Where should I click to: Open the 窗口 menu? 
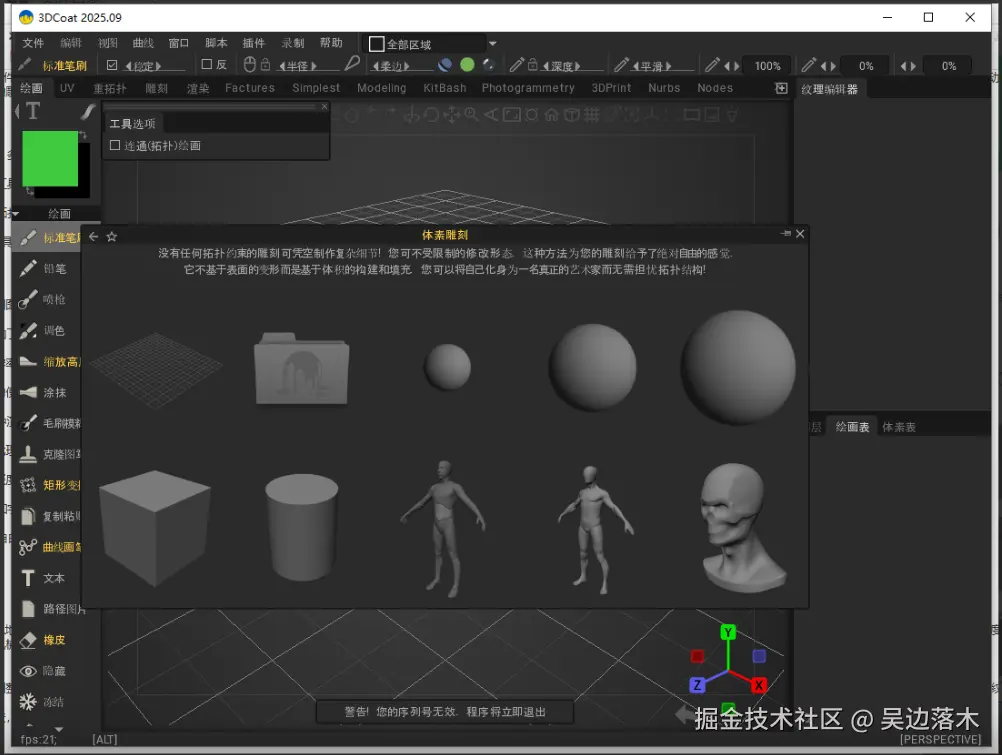(179, 43)
